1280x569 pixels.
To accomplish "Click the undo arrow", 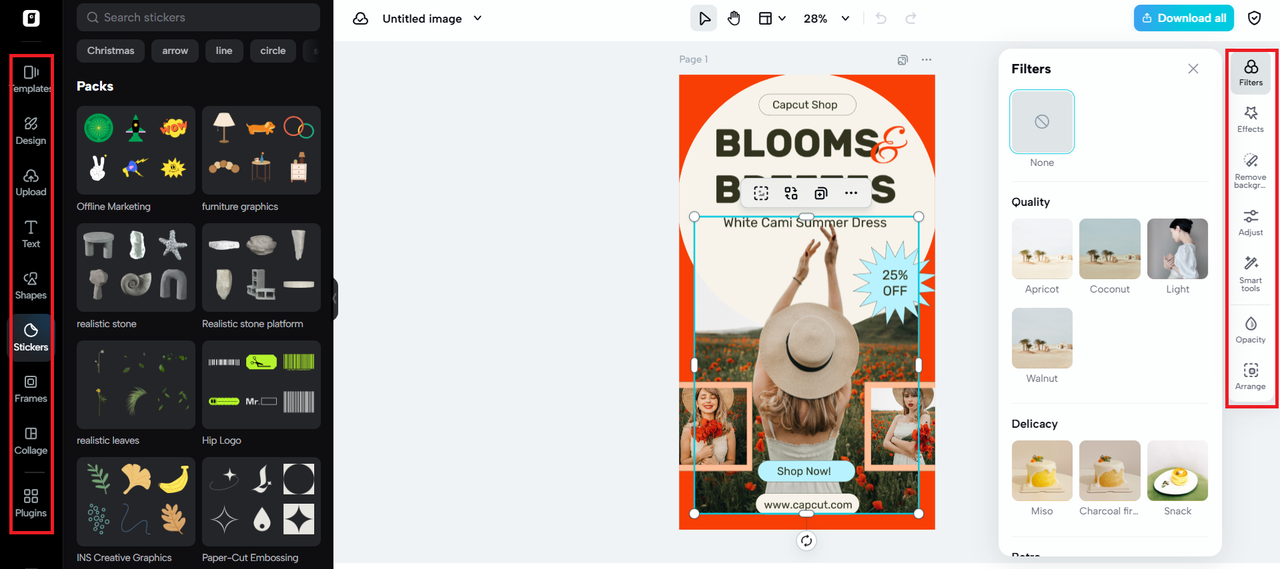I will coord(881,18).
